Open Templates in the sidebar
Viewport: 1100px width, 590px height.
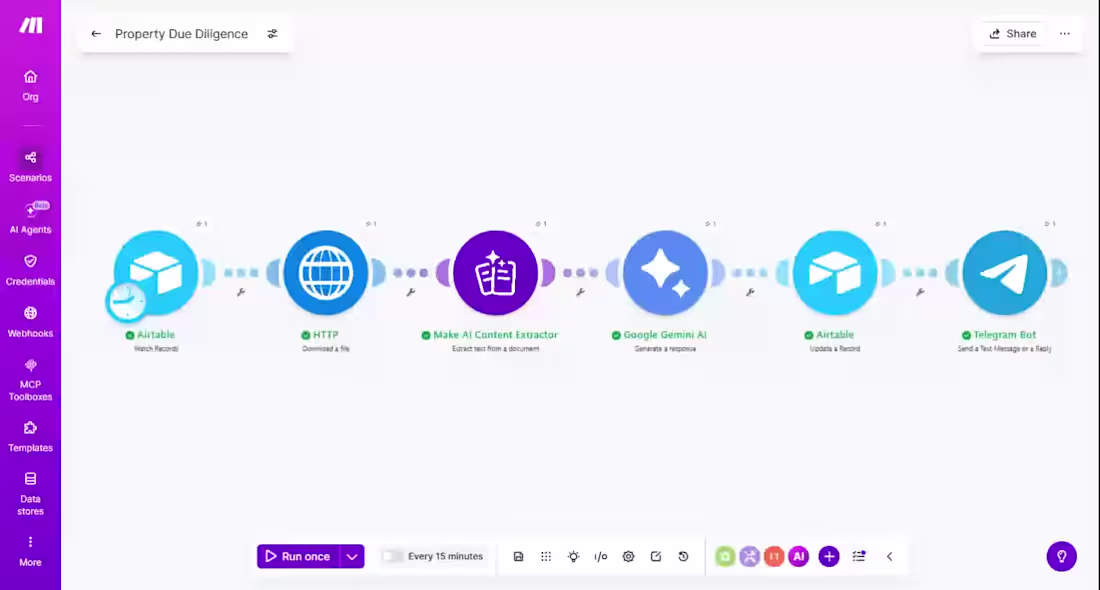click(30, 436)
